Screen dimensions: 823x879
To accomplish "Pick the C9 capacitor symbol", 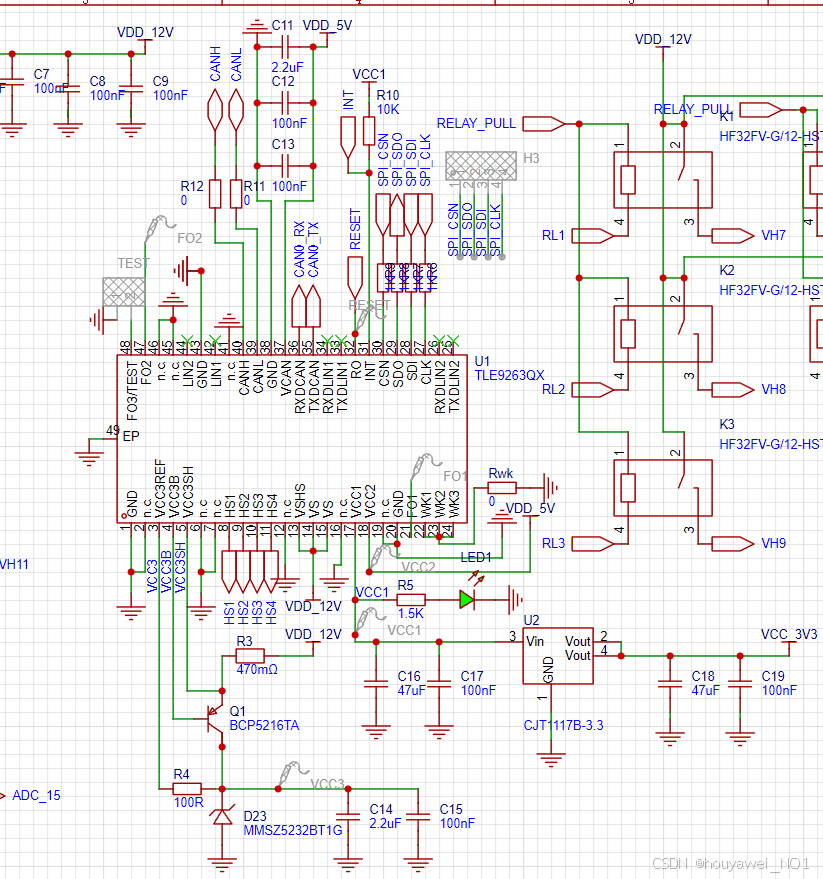I will (x=131, y=89).
